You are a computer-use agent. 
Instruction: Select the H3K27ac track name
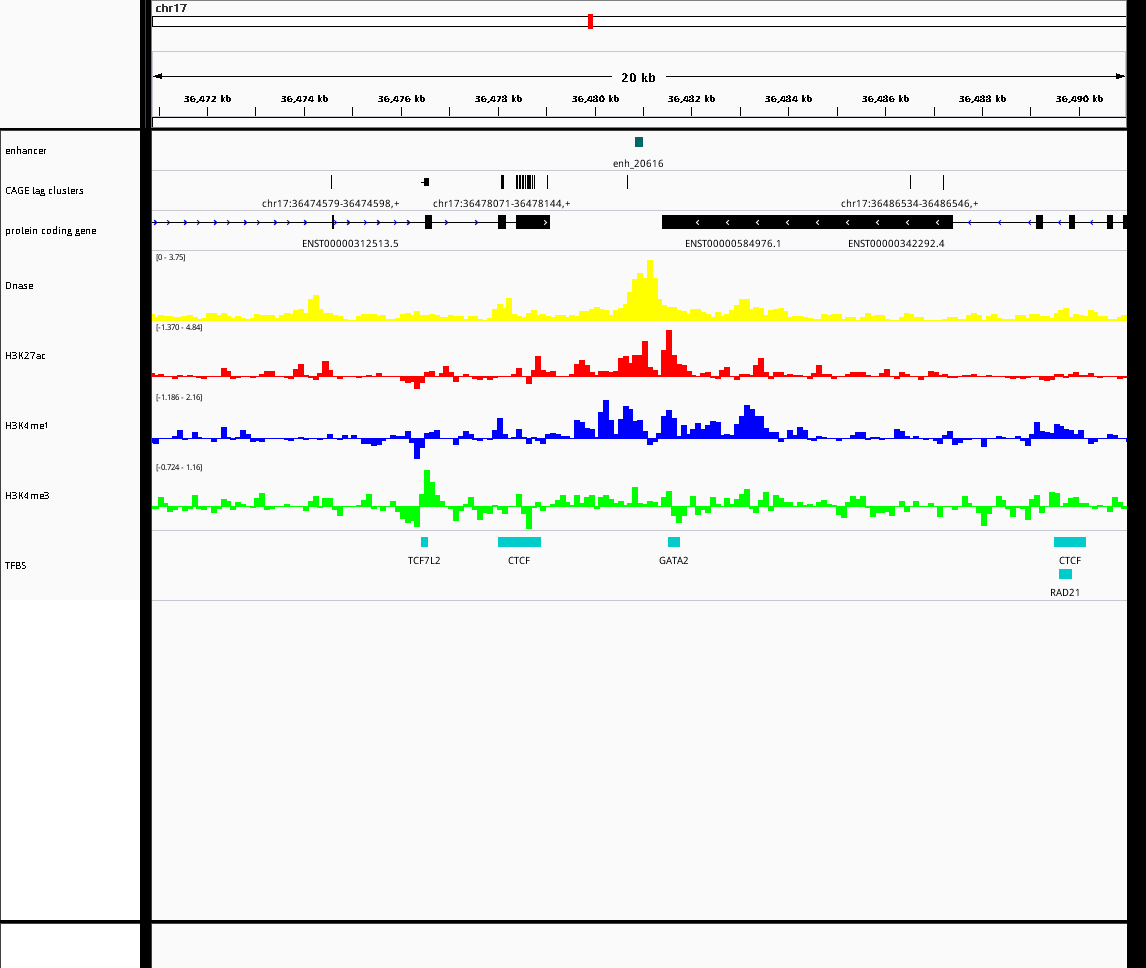click(25, 356)
